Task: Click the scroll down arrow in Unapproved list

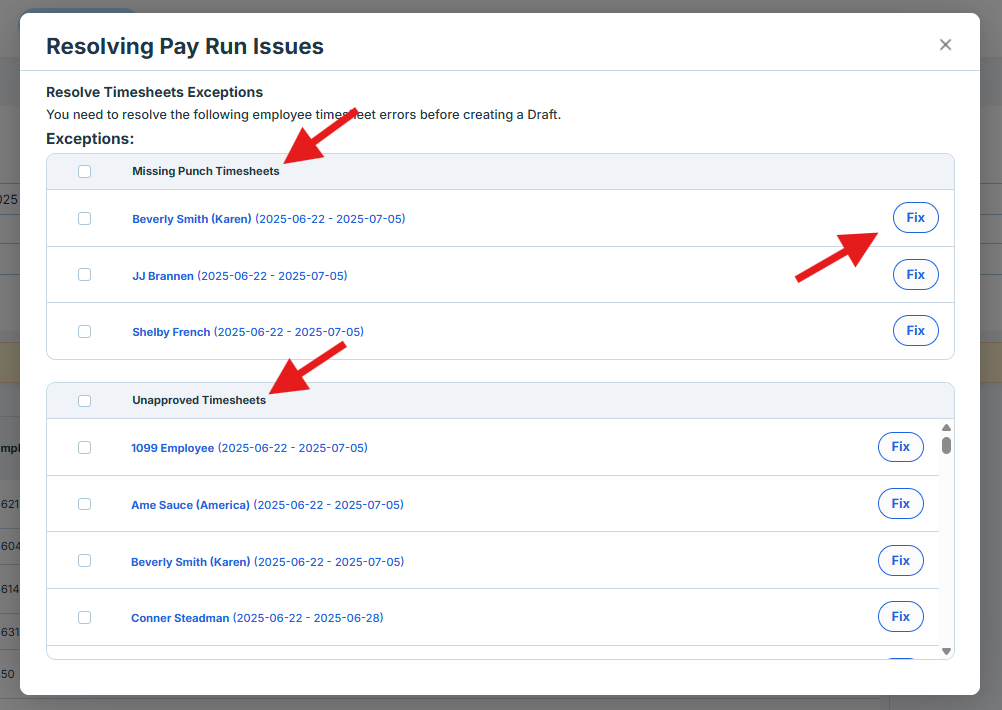Action: 947,651
